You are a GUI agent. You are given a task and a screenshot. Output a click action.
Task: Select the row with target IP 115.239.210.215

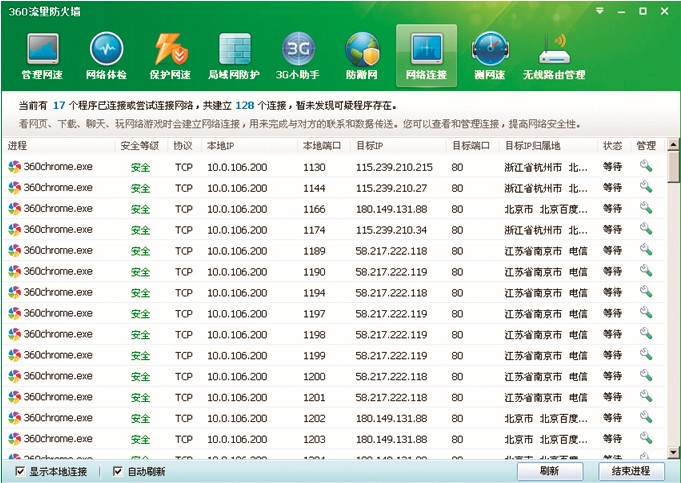coord(334,166)
